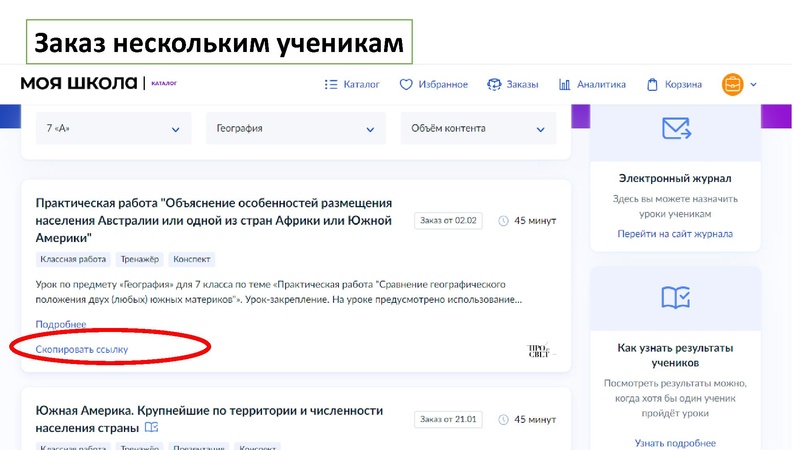The height and width of the screenshot is (450, 800).
Task: Expand the profile menu chevron
Action: point(754,85)
